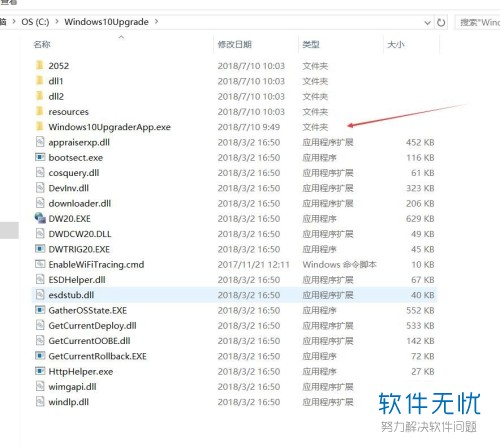Click the GetCurrentRollback.EXE application icon
Screen dimensions: 500x447
40,356
